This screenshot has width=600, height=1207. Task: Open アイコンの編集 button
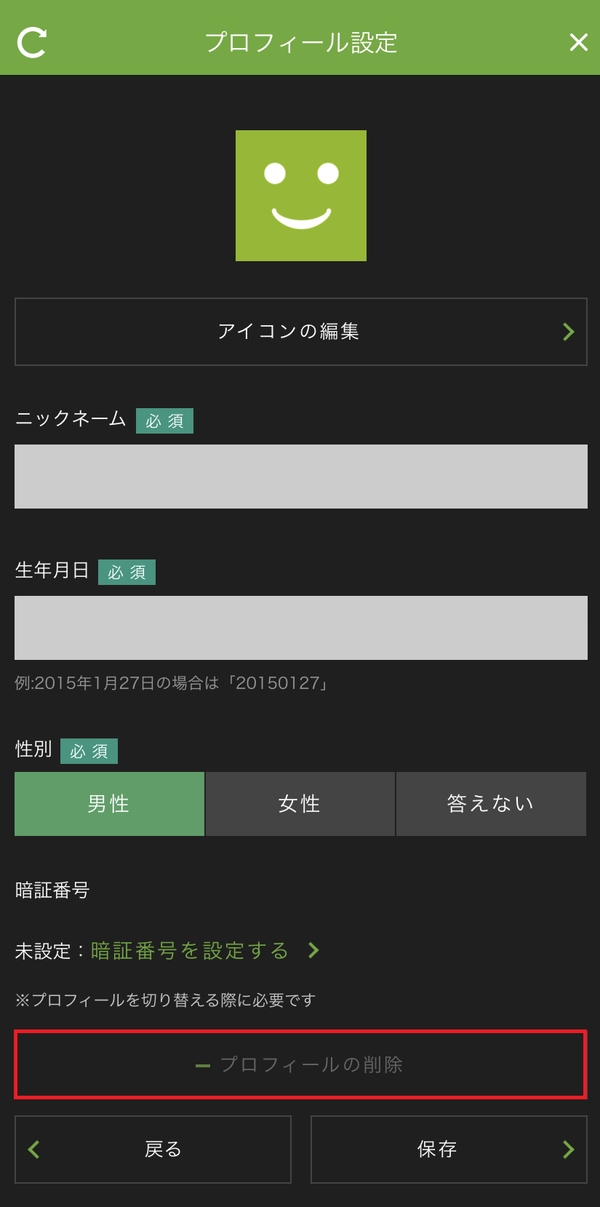(x=301, y=331)
